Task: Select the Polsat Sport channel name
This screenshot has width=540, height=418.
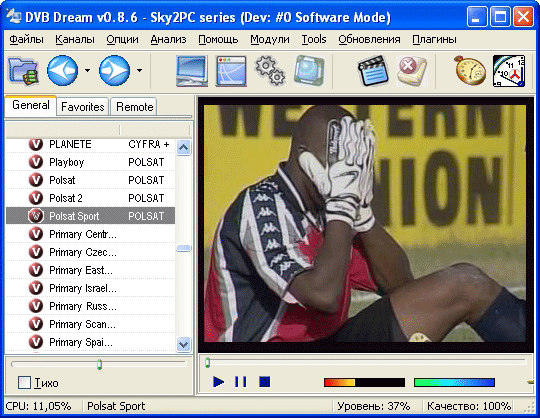Action: [74, 216]
